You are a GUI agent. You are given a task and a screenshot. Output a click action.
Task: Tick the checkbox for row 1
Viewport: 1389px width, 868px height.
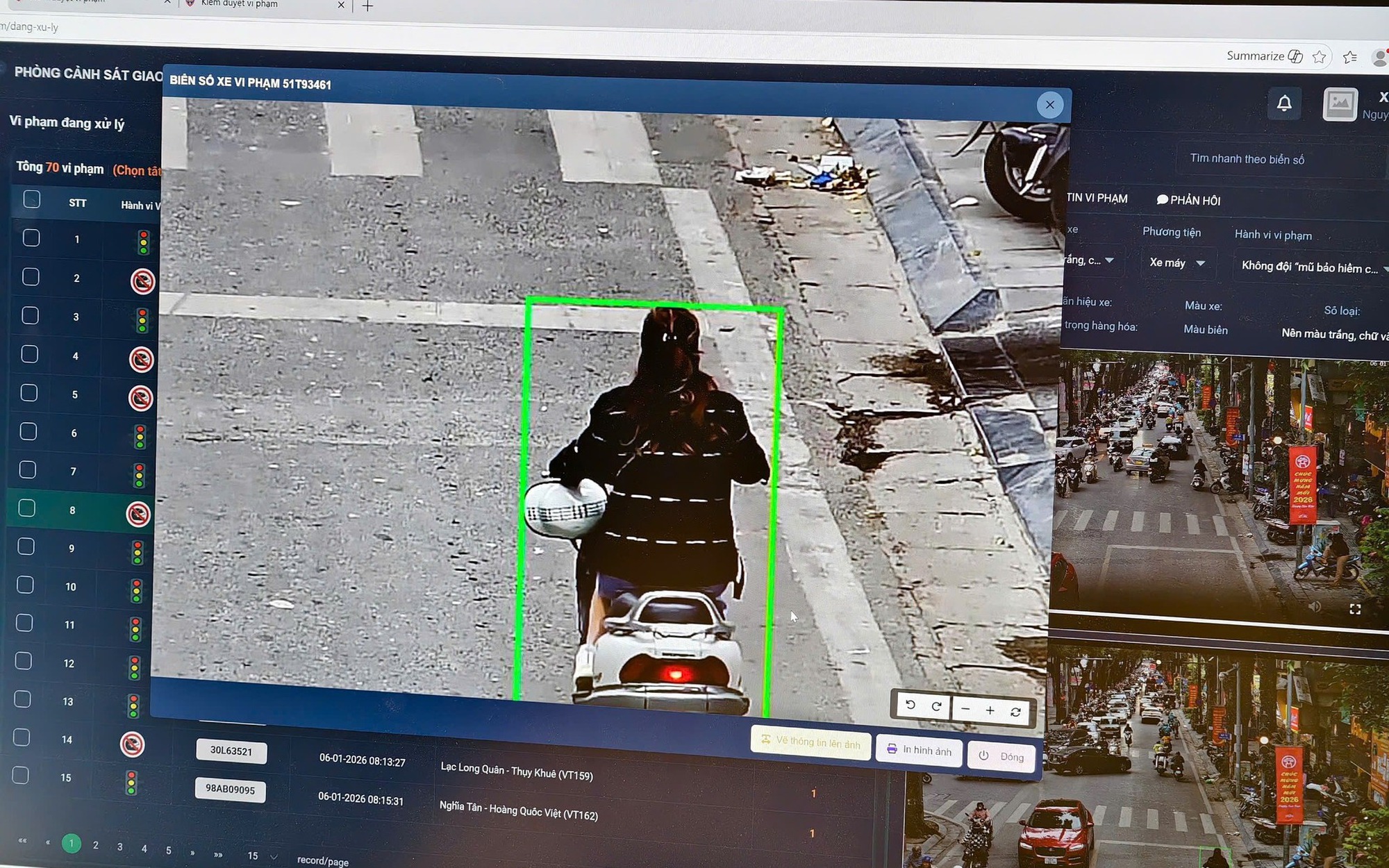coord(31,238)
